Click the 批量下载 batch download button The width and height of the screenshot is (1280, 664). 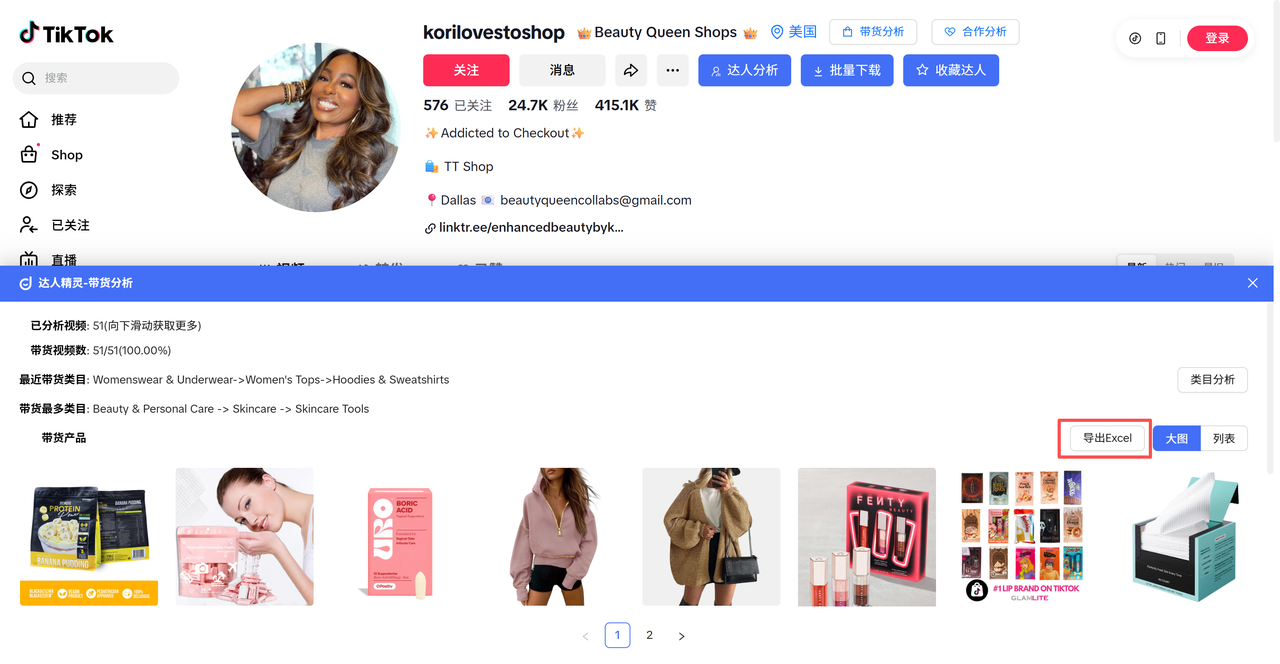(x=847, y=70)
